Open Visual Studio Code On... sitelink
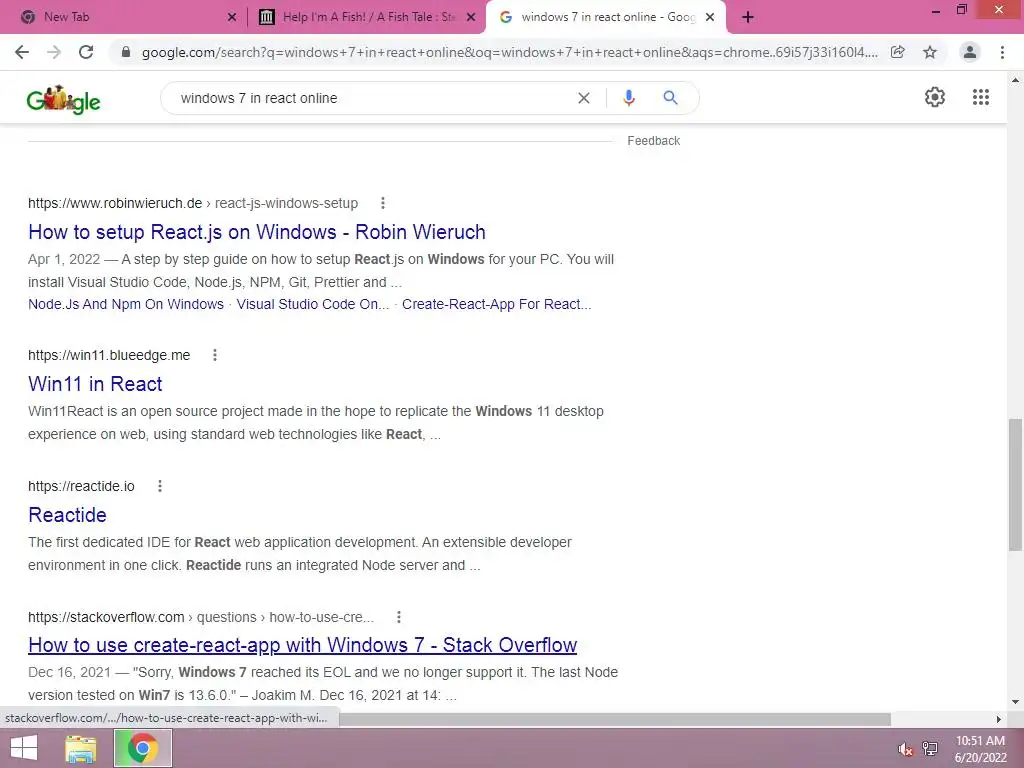The width and height of the screenshot is (1024, 768). coord(313,304)
